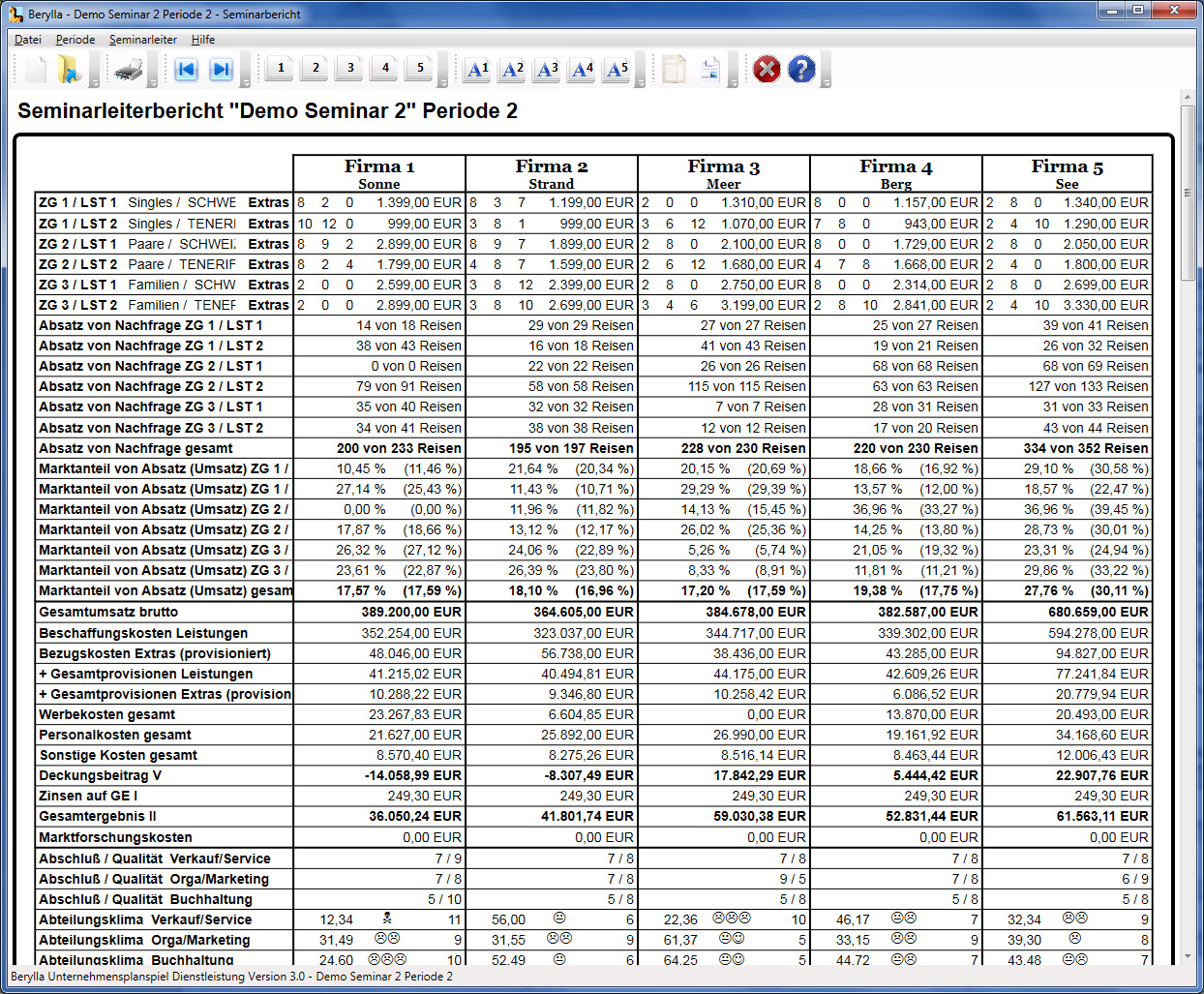Image resolution: width=1204 pixels, height=994 pixels.
Task: Click the vertical scrollbar thumb
Action: (x=1188, y=193)
